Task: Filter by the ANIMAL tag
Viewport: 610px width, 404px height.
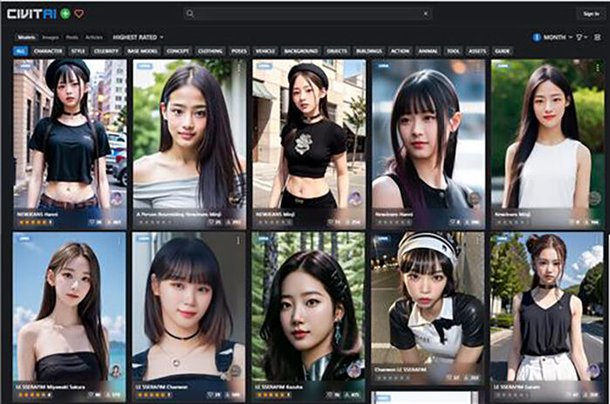Action: pos(428,51)
